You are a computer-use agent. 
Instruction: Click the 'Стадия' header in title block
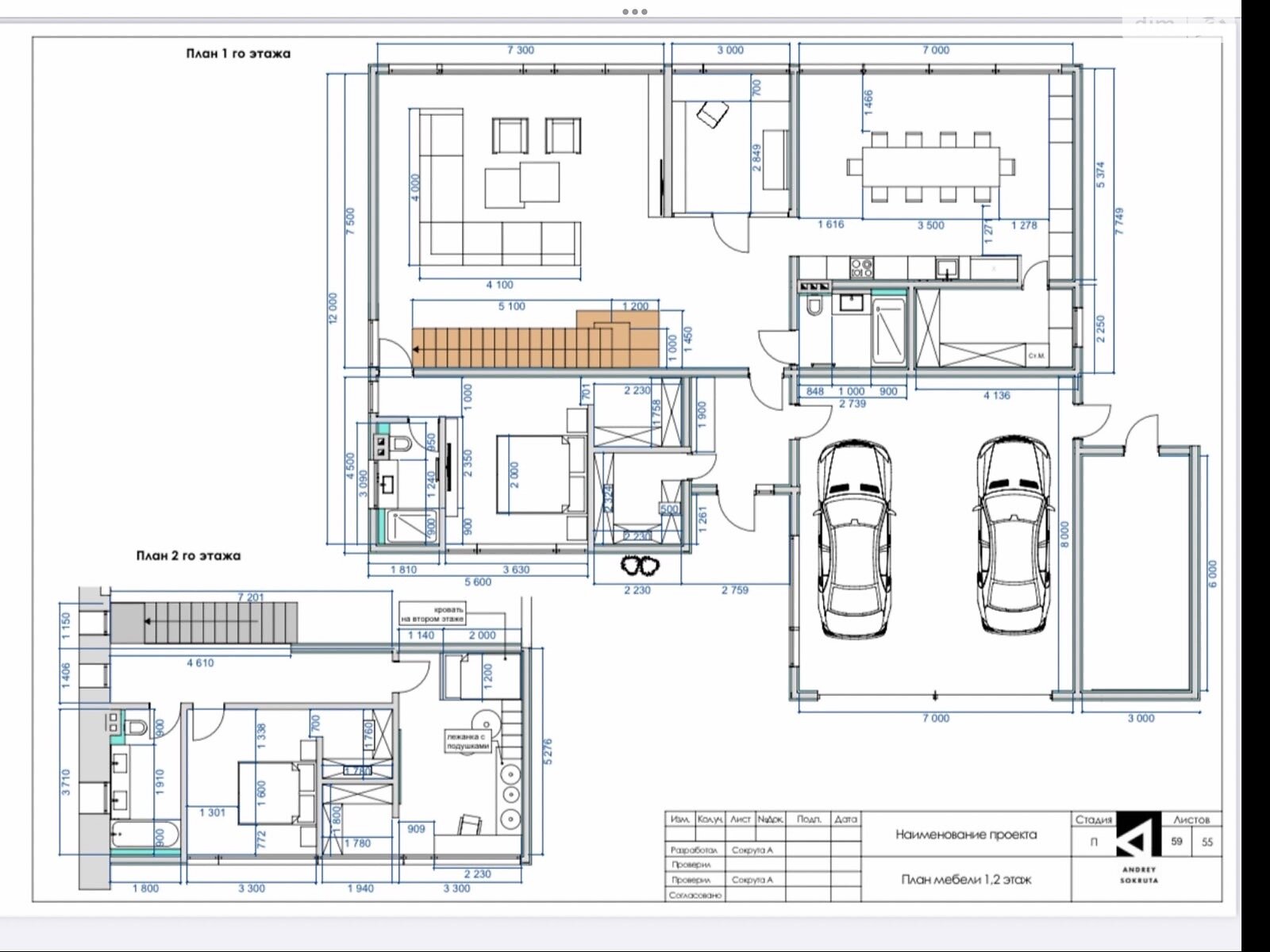pyautogui.click(x=1094, y=820)
